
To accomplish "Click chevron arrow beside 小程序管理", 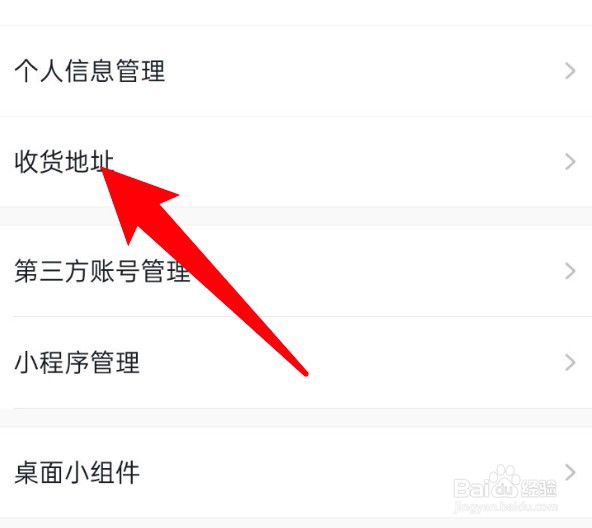I will pos(570,362).
